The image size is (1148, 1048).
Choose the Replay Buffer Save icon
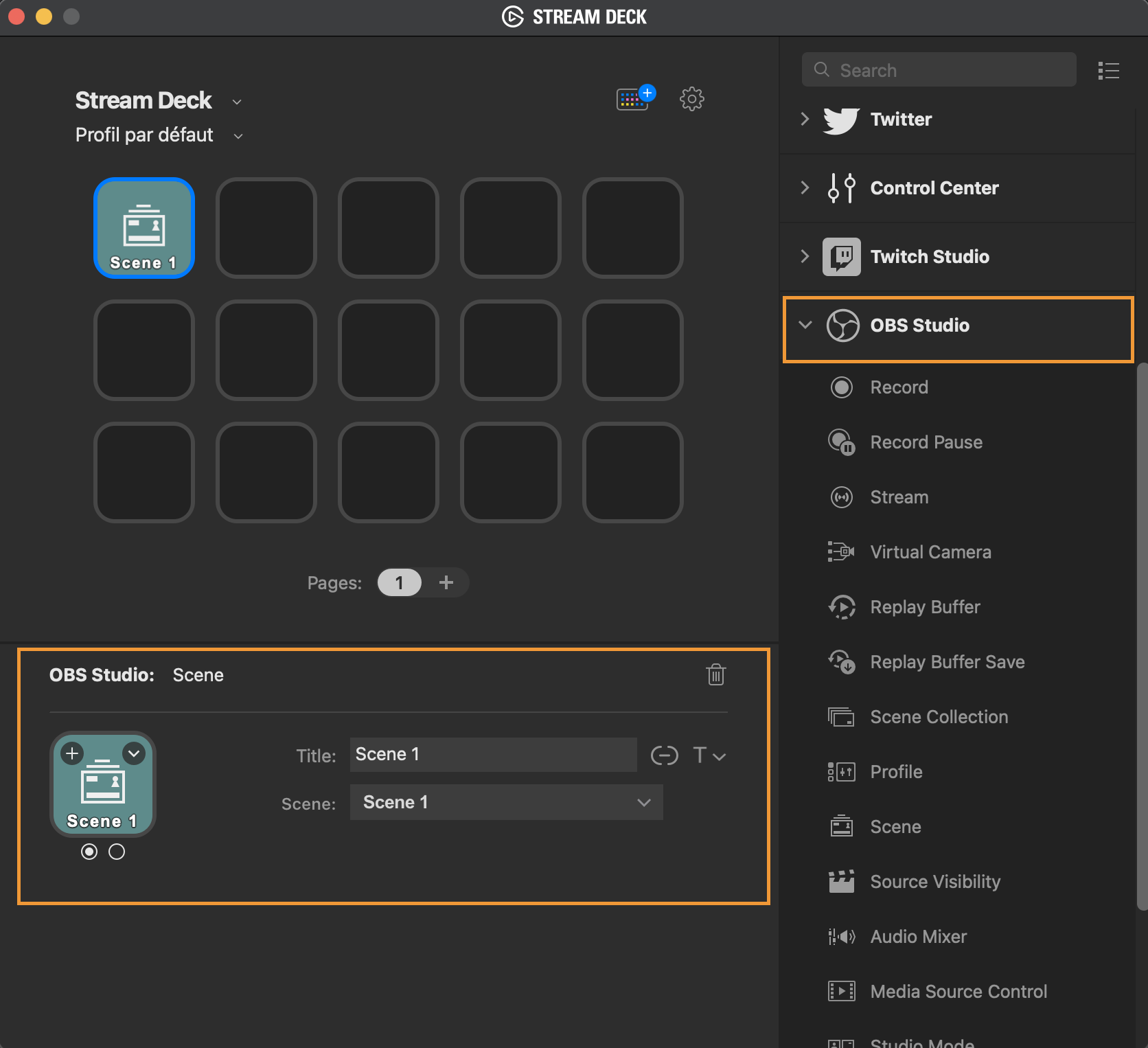click(841, 662)
